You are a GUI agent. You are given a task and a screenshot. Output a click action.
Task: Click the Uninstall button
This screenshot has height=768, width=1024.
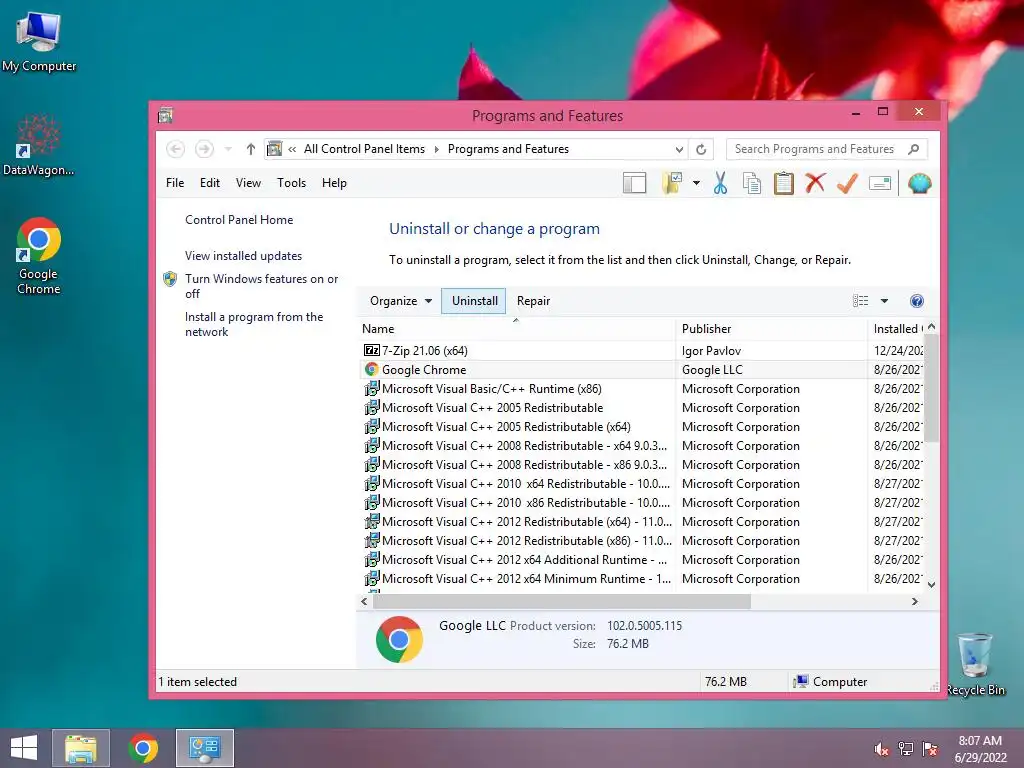[x=474, y=301]
